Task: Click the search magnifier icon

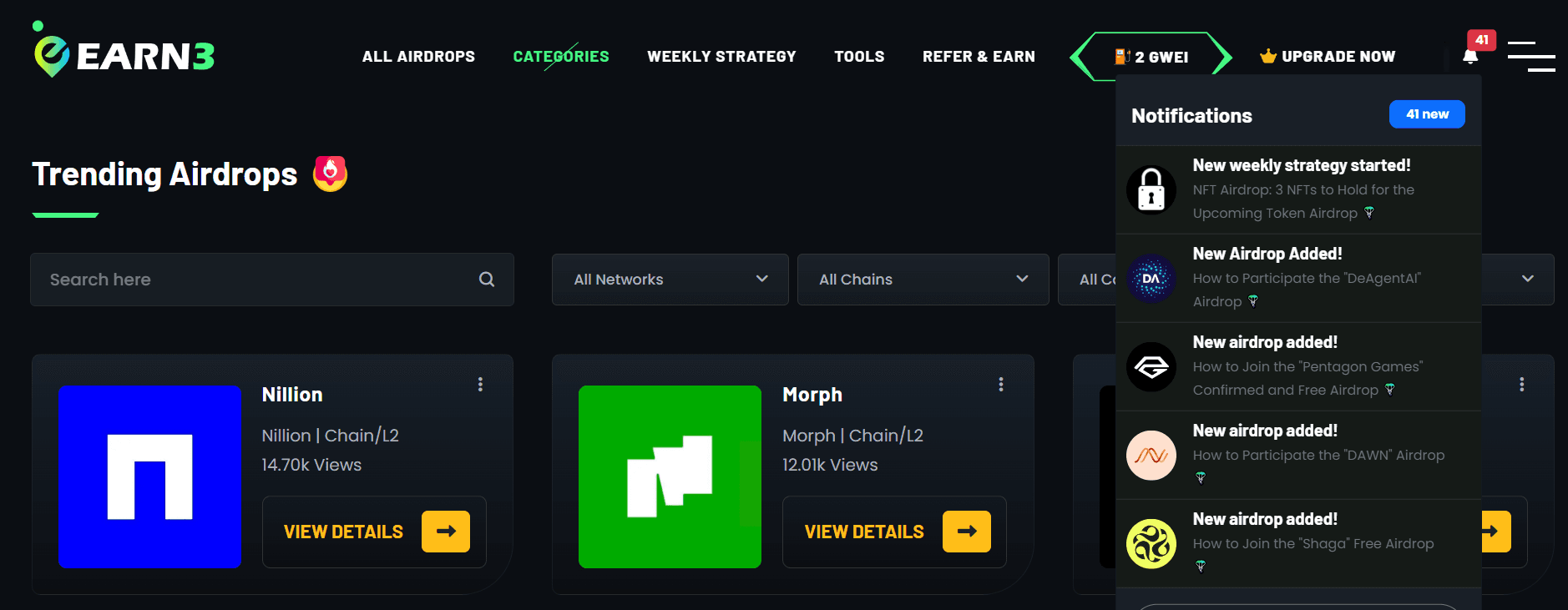Action: click(487, 280)
